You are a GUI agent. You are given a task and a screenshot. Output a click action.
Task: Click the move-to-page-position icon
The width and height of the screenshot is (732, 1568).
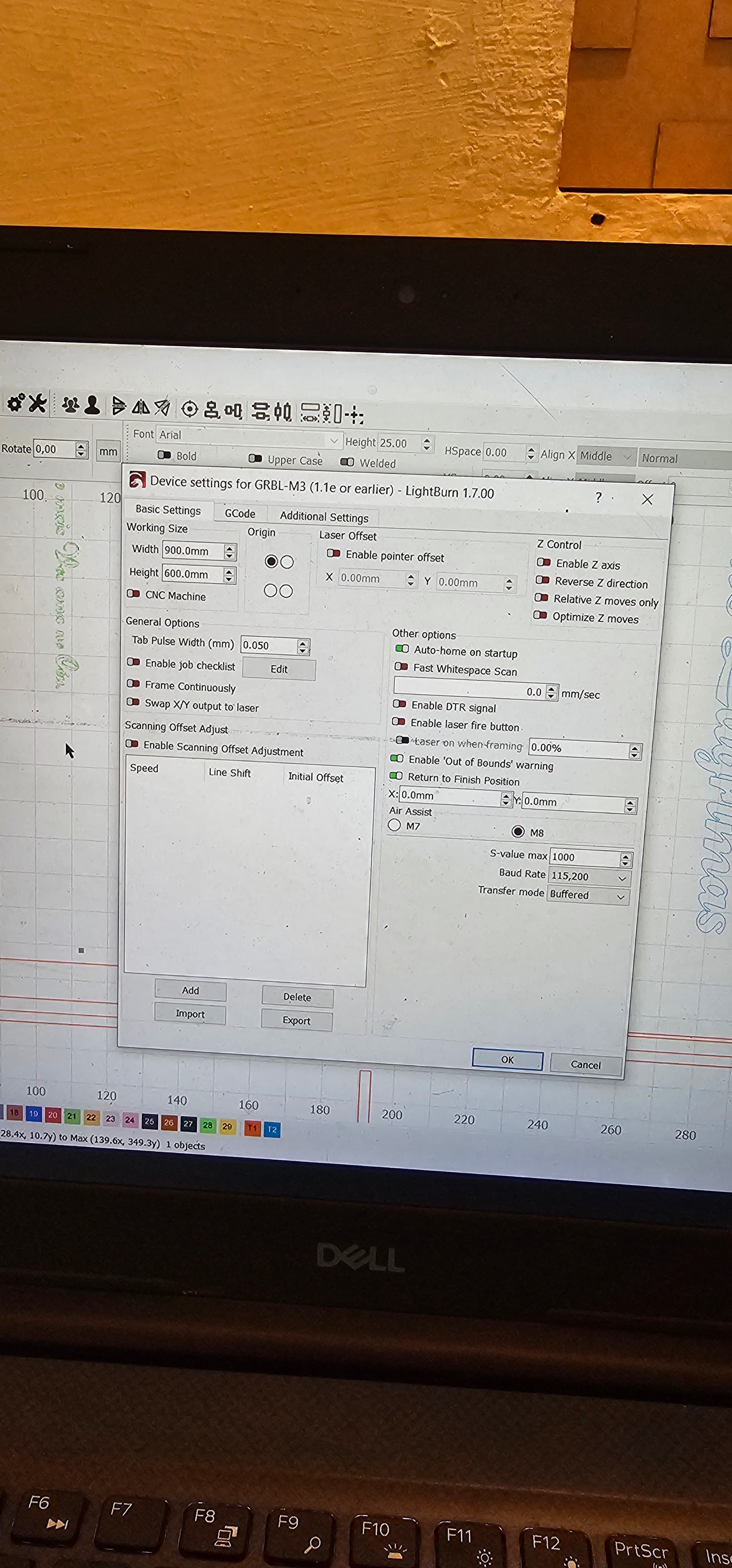[354, 416]
